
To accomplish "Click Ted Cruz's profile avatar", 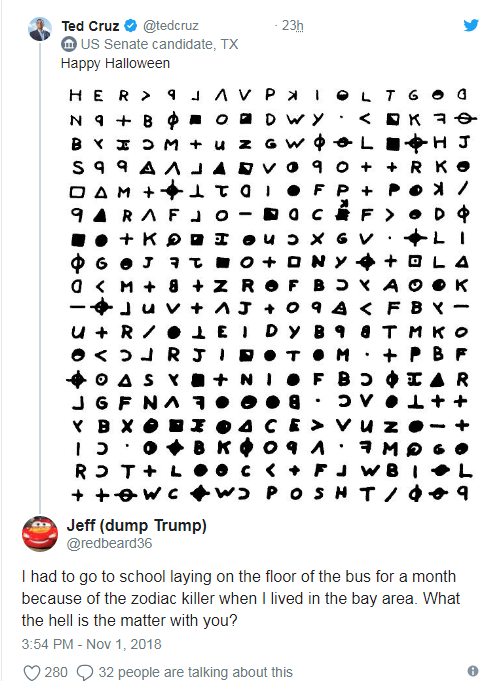I will 40,30.
